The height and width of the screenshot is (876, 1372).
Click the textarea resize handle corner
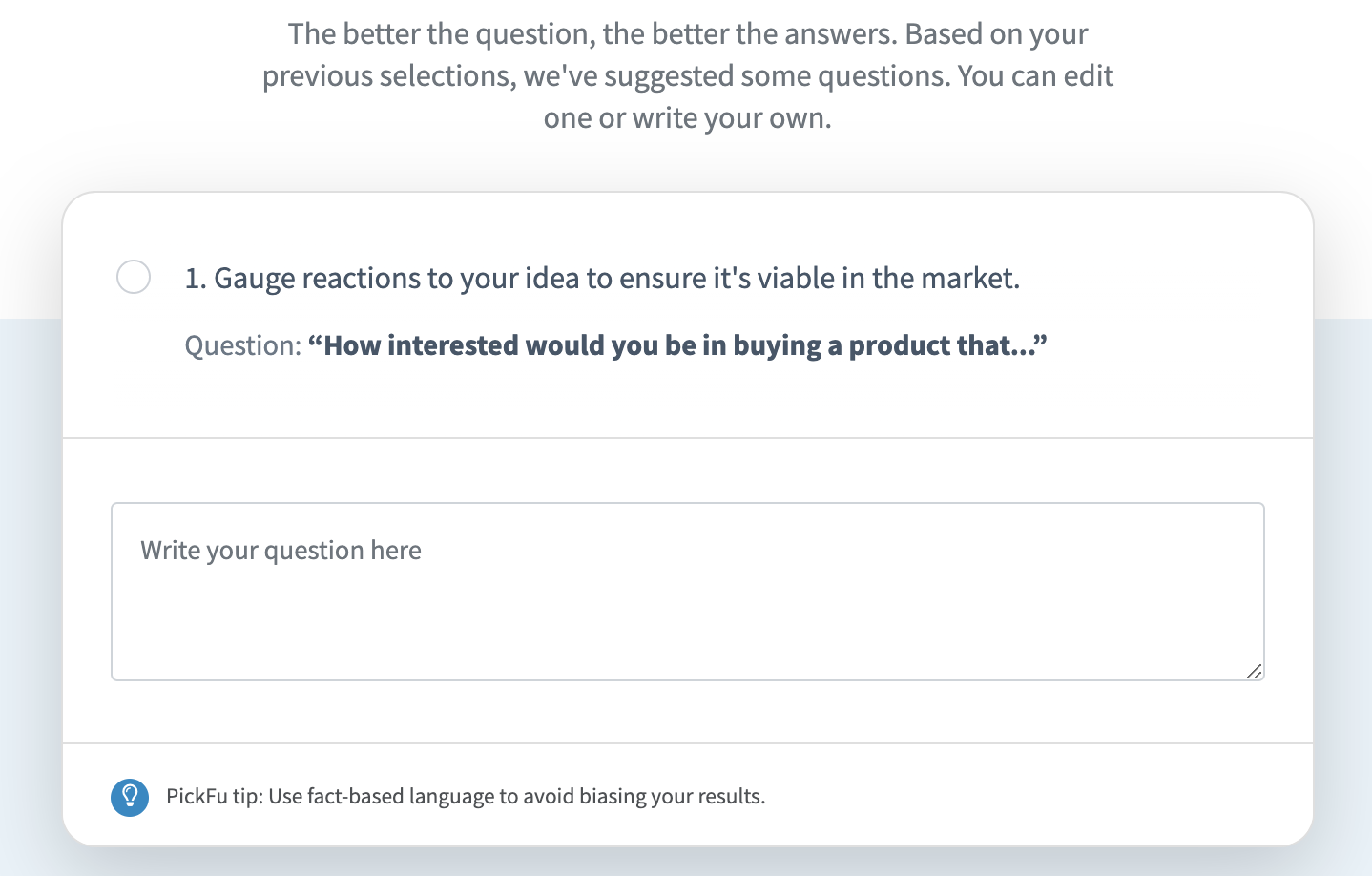(x=1255, y=671)
